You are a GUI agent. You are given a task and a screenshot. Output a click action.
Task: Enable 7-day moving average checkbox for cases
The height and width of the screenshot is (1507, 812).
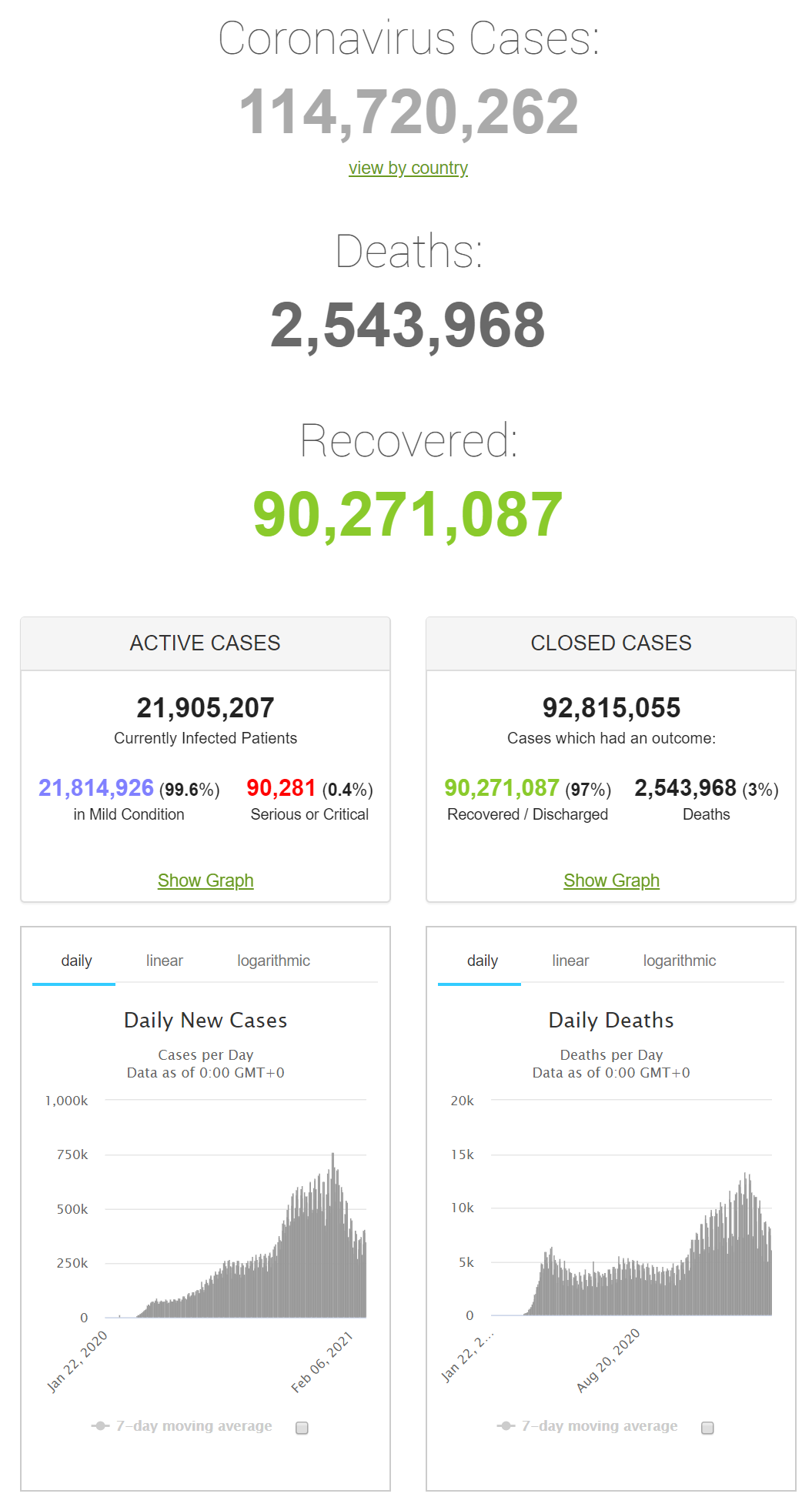point(302,1428)
